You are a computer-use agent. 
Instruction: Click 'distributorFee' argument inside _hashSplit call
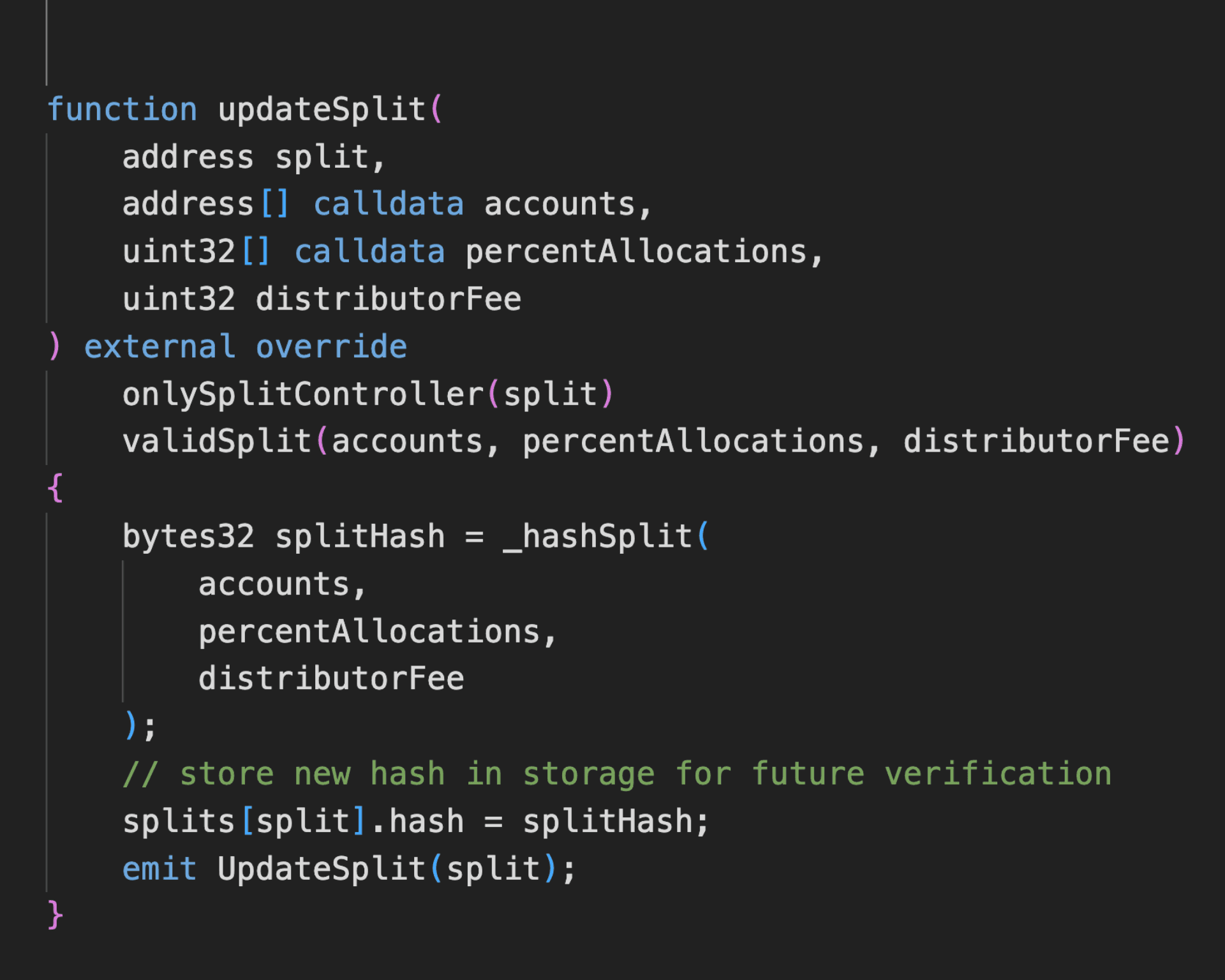point(331,678)
